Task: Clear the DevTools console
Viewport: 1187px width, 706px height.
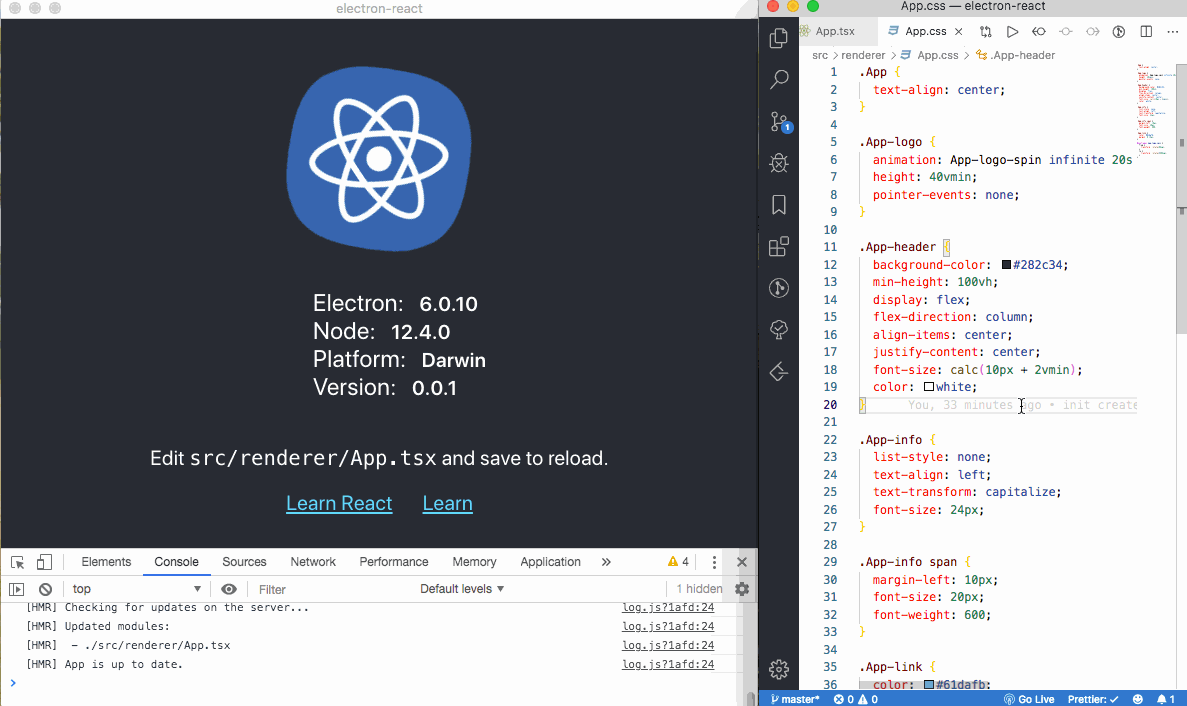Action: (x=45, y=589)
